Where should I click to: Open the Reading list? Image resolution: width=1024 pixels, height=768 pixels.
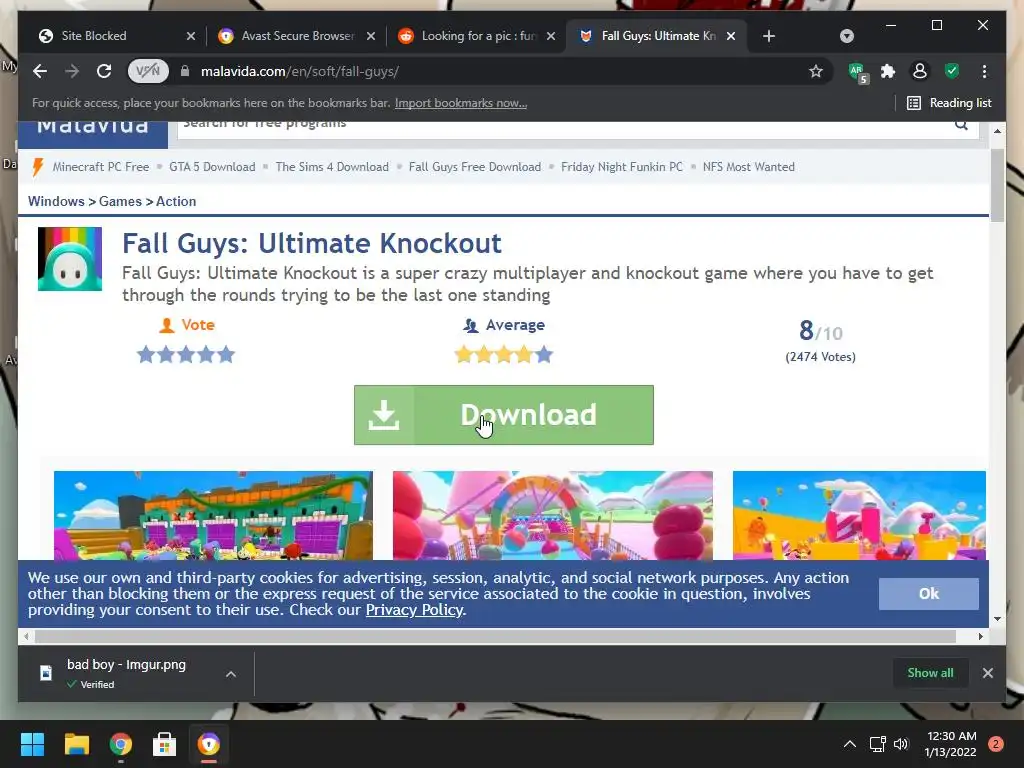[950, 103]
